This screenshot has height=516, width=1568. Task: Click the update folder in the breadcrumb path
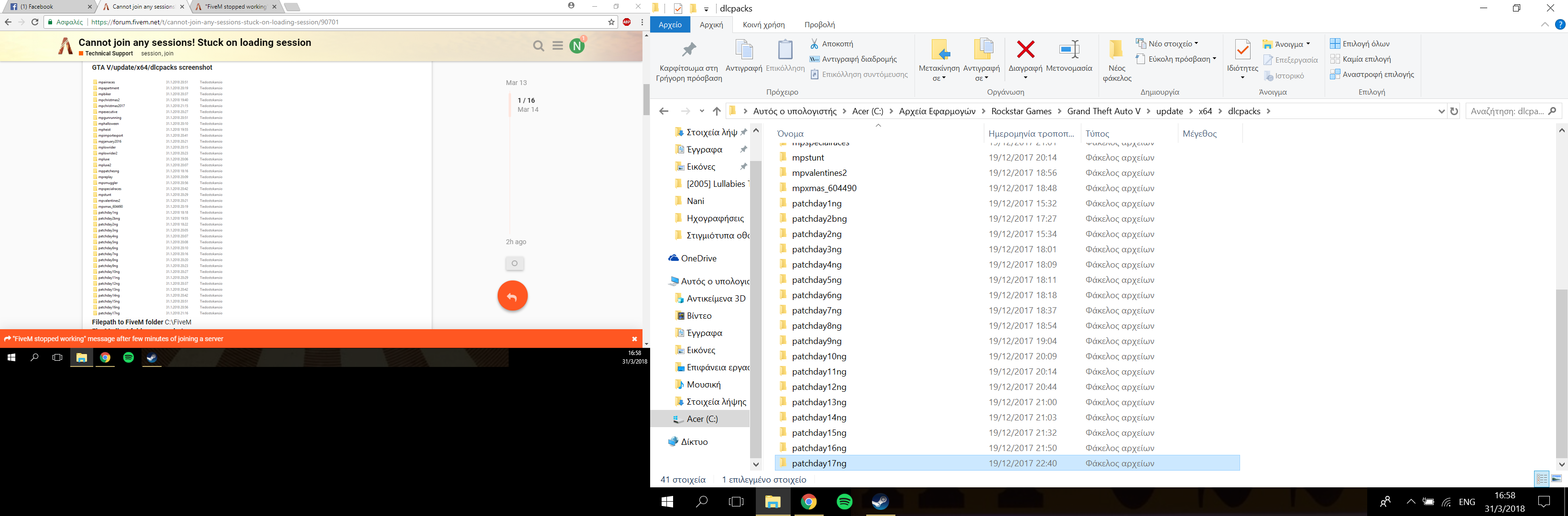pyautogui.click(x=1169, y=111)
